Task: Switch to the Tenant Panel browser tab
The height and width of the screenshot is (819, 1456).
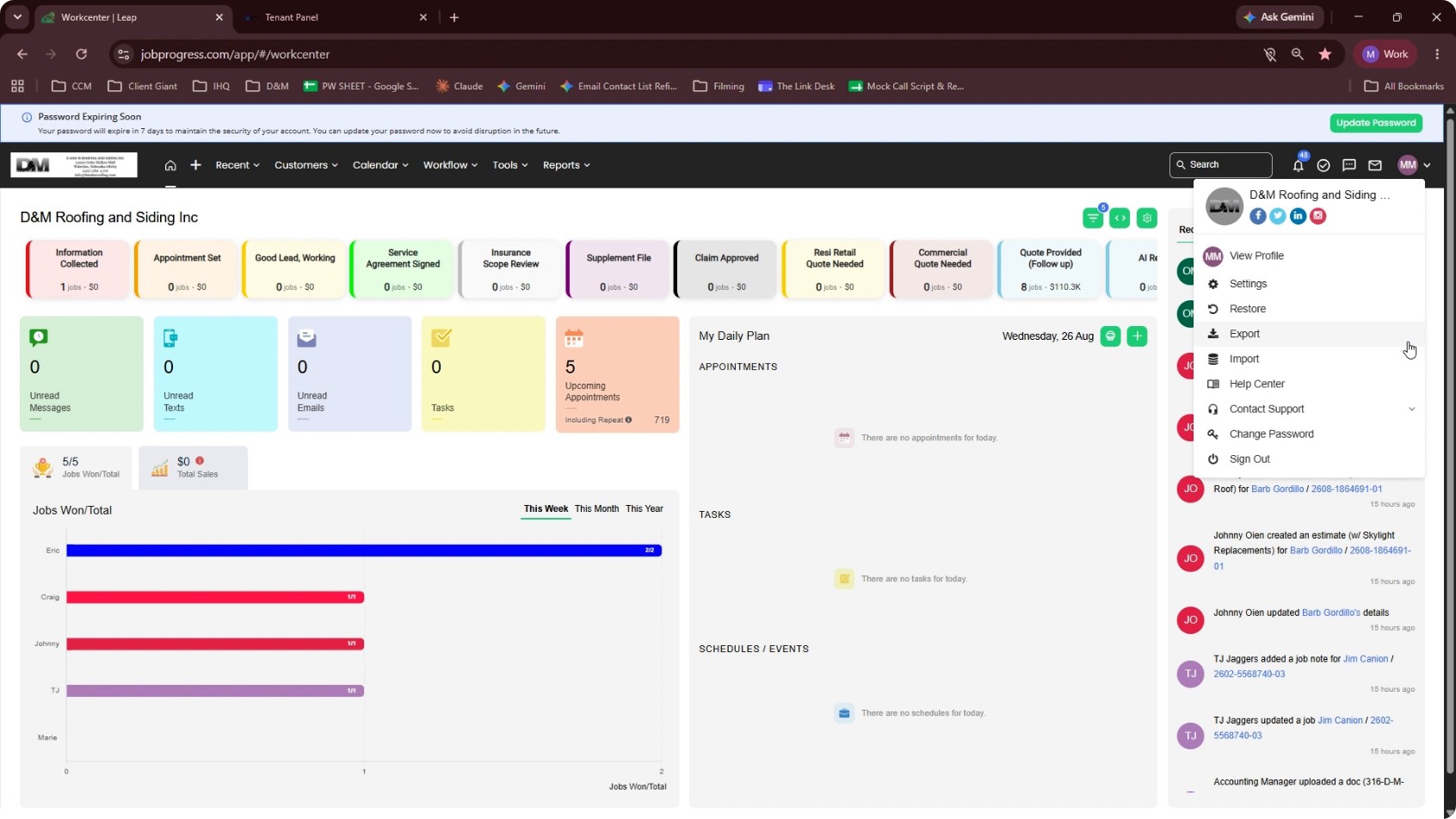Action: [x=334, y=17]
